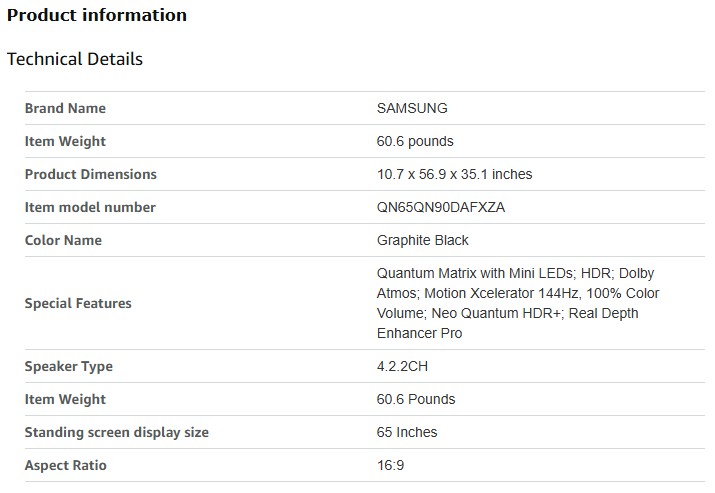Click the 10.7 x 56.9 x 35.1 inches value
The width and height of the screenshot is (715, 493).
point(454,174)
